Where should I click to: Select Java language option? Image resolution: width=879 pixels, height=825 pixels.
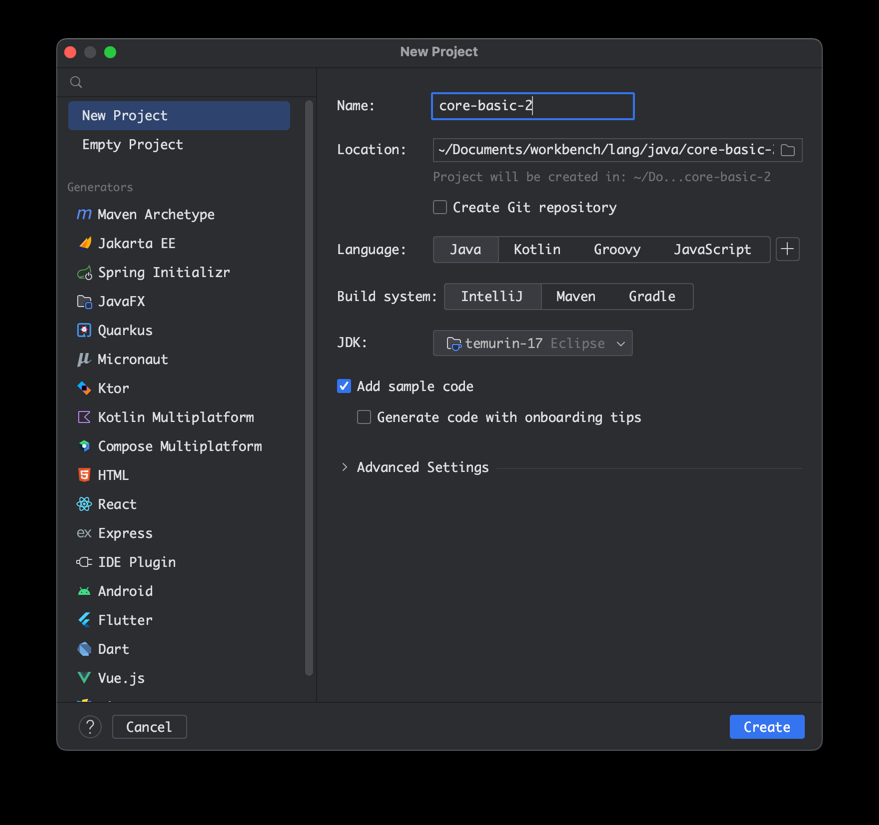(465, 249)
